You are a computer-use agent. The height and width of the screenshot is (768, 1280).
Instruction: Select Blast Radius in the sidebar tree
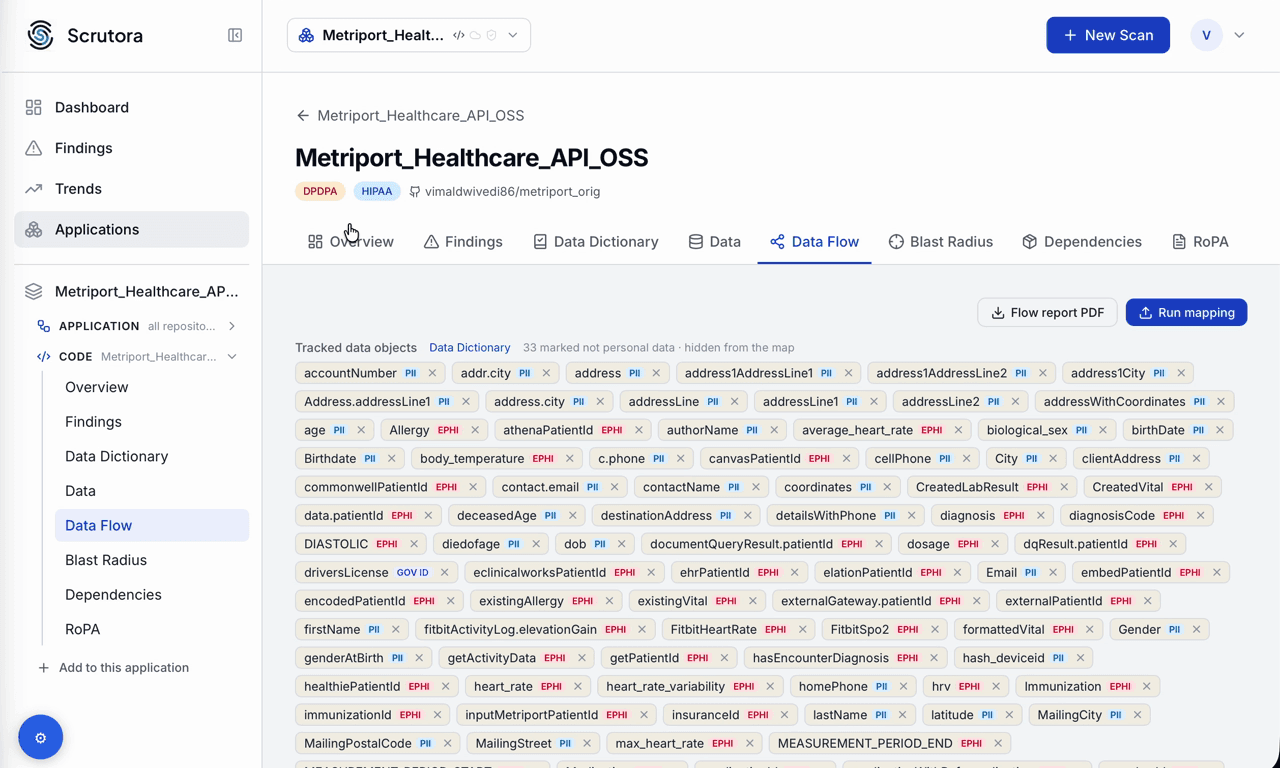tap(152, 560)
